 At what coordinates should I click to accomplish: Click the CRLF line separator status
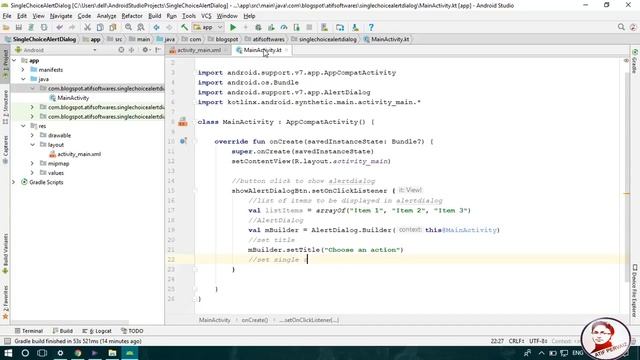pyautogui.click(x=516, y=341)
